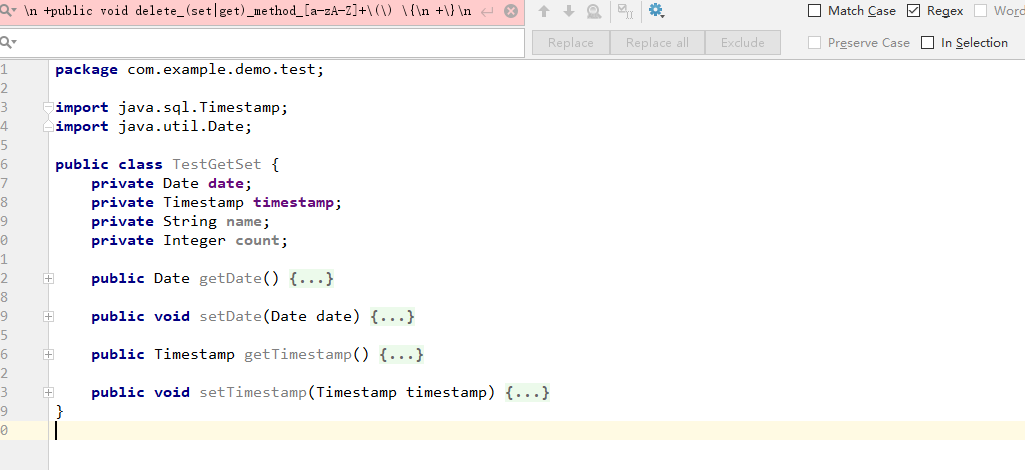Expand folded setDate method via gutter plus
The width and height of the screenshot is (1025, 470).
click(x=48, y=316)
